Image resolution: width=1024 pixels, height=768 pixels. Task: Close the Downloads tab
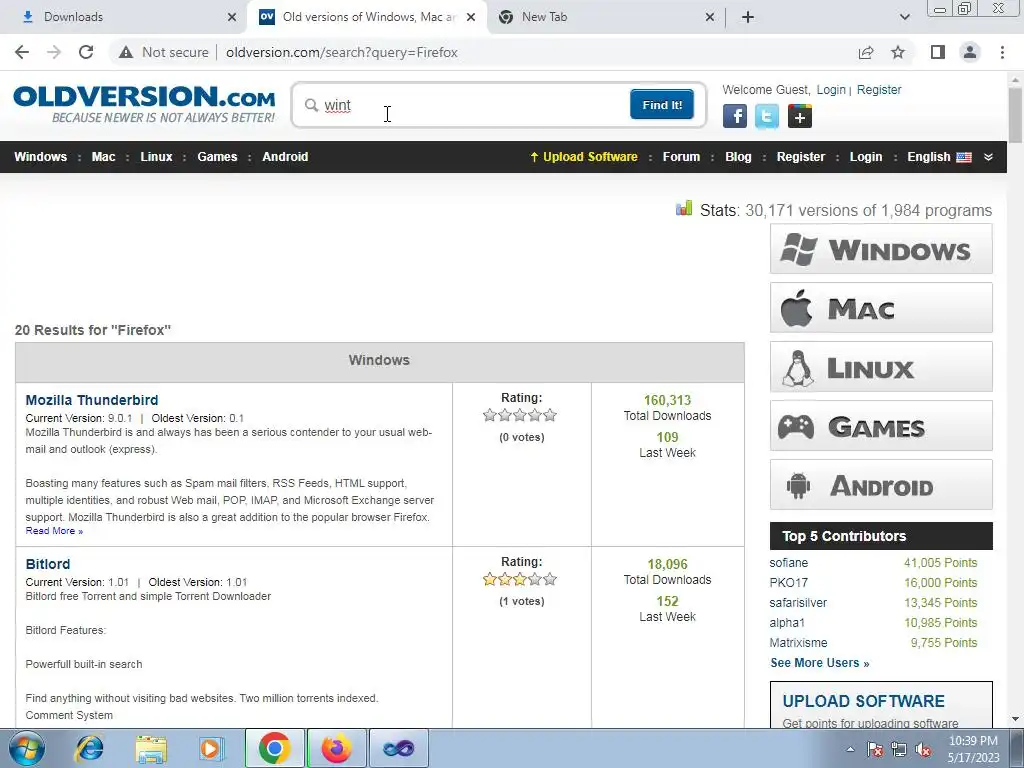[232, 17]
